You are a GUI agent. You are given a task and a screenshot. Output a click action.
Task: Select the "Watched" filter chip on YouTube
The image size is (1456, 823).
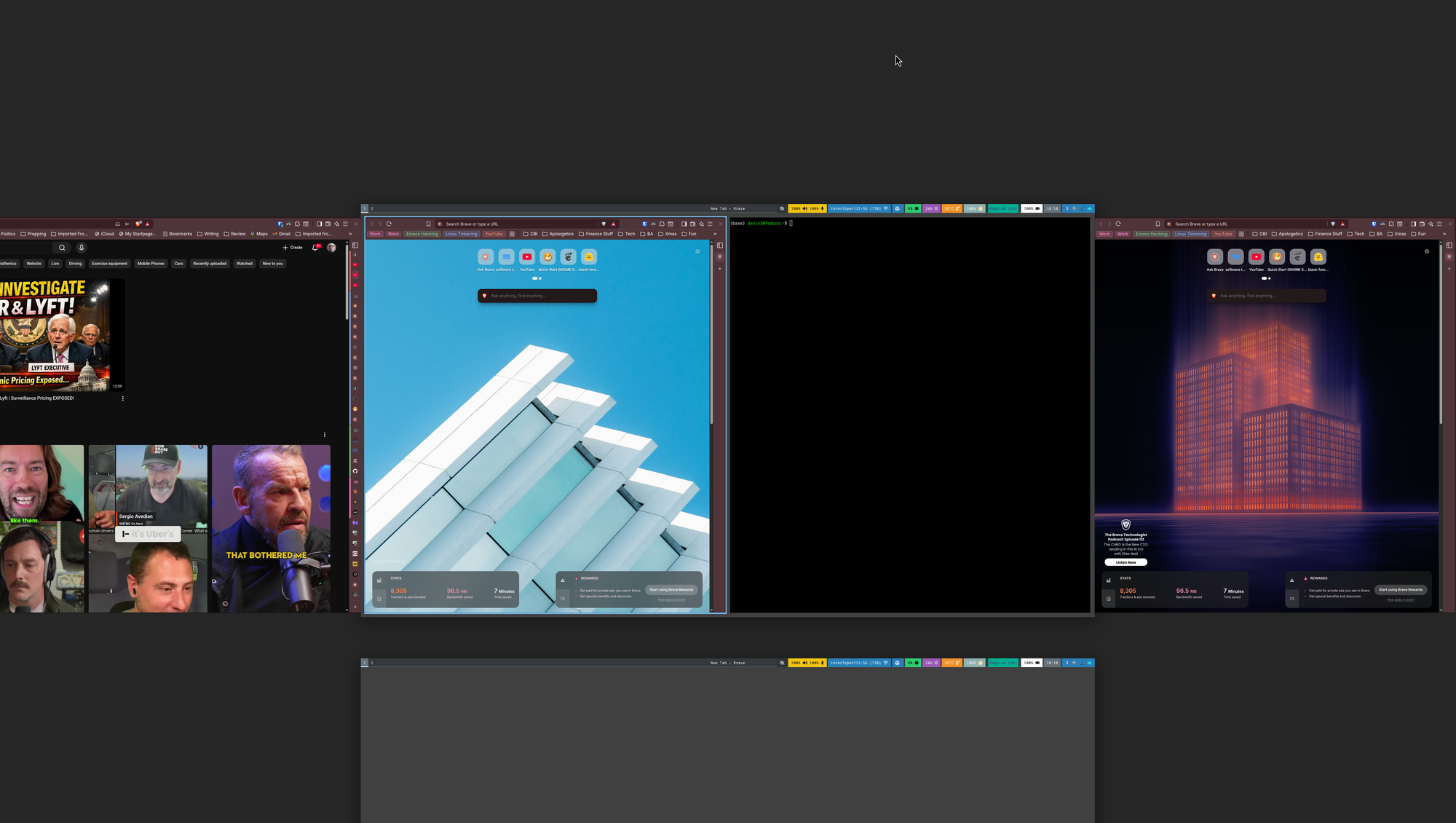[x=244, y=264]
